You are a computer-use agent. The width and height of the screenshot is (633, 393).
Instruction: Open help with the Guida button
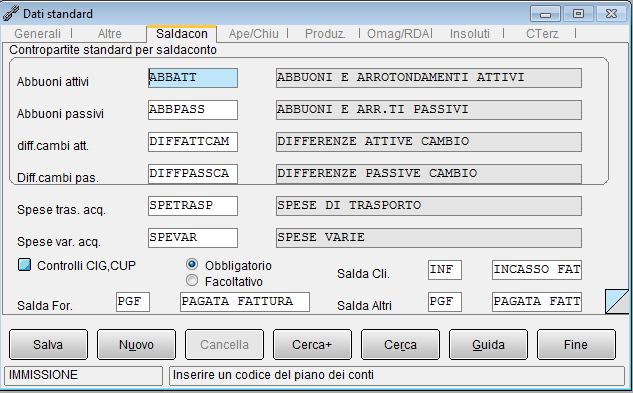click(x=488, y=345)
